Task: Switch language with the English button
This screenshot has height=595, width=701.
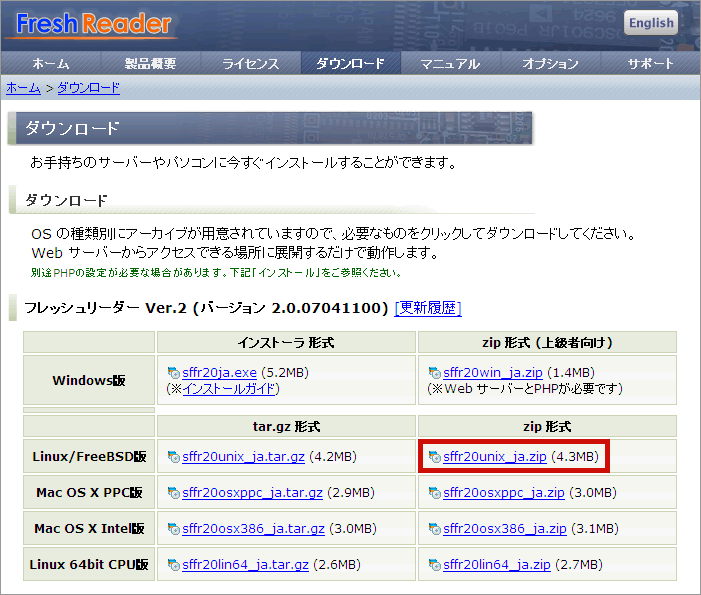Action: click(x=651, y=23)
